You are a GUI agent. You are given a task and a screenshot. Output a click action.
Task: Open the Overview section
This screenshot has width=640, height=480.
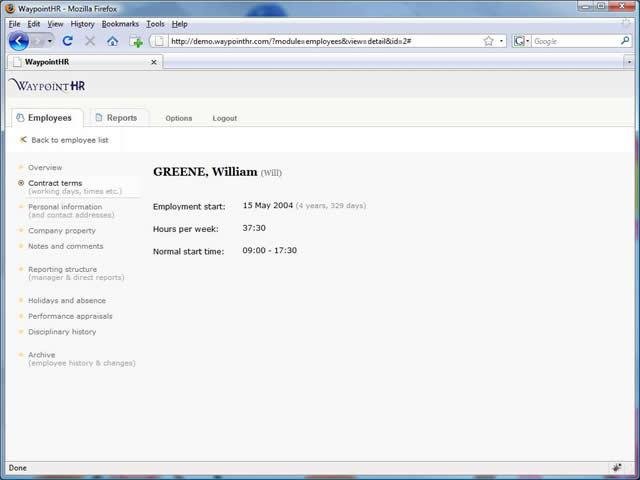(x=45, y=168)
